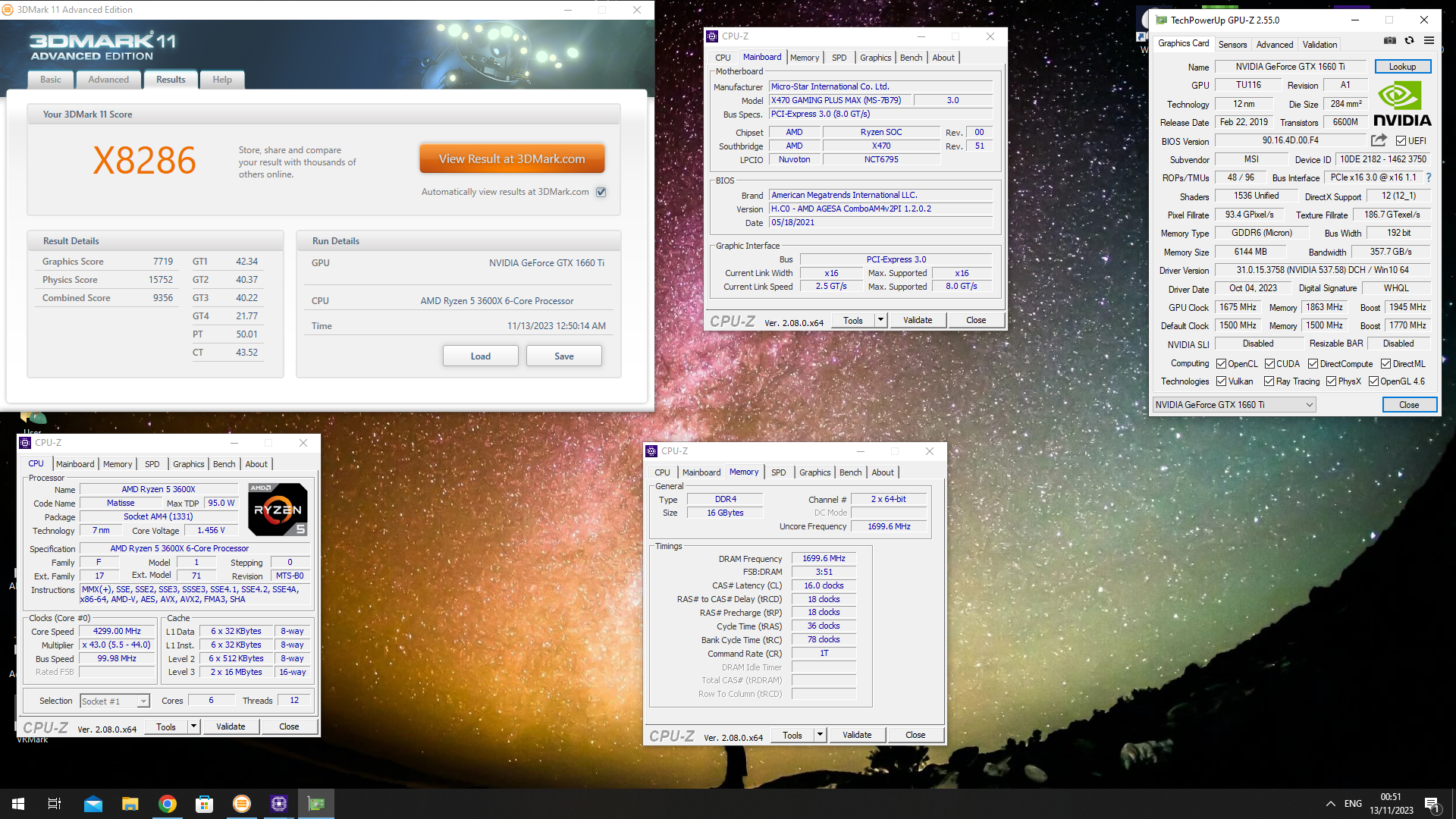This screenshot has width=1456, height=819.
Task: Toggle the DirectML checkbox
Action: (x=1385, y=364)
